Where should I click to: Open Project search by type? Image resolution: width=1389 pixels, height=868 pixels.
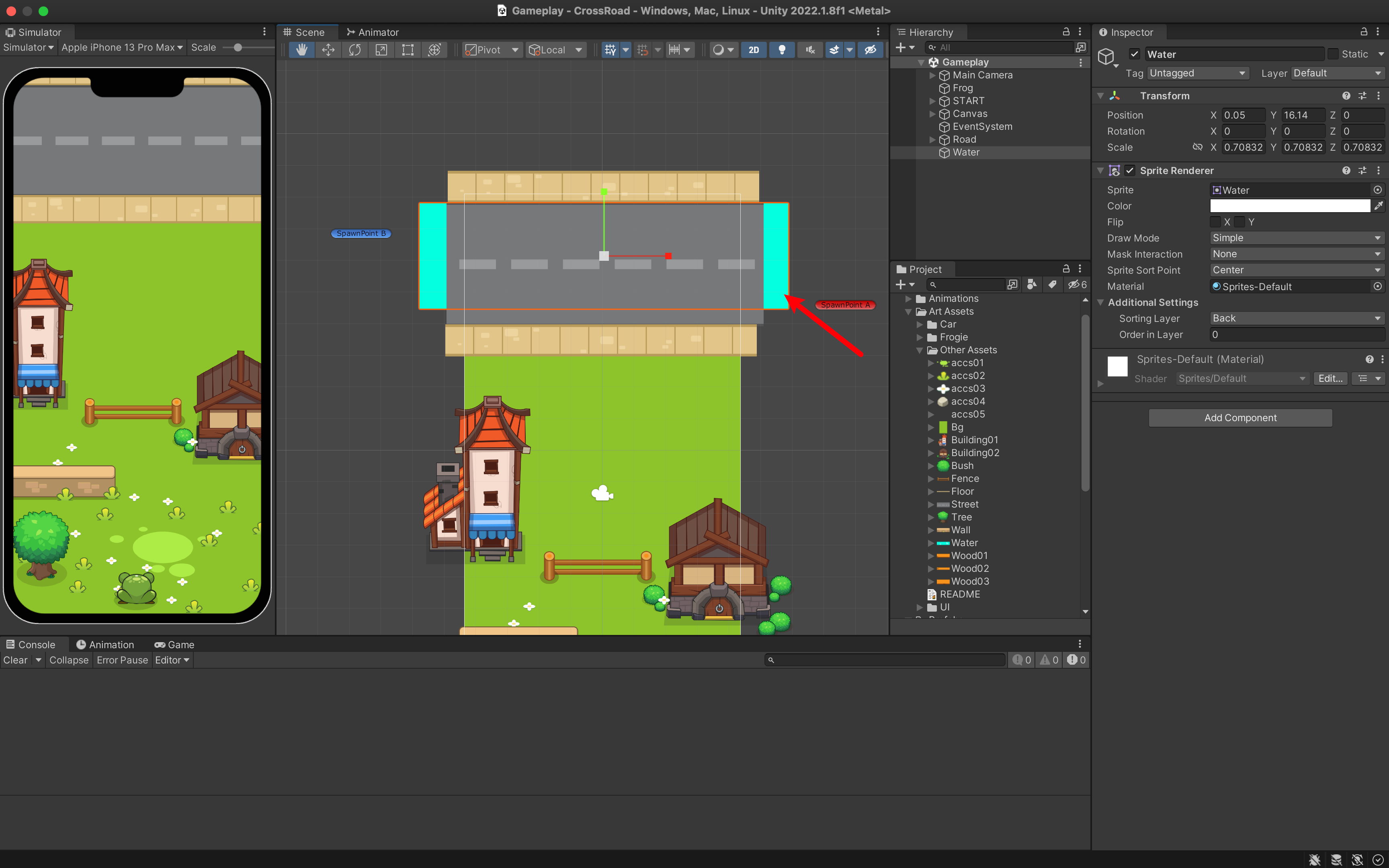(1031, 285)
